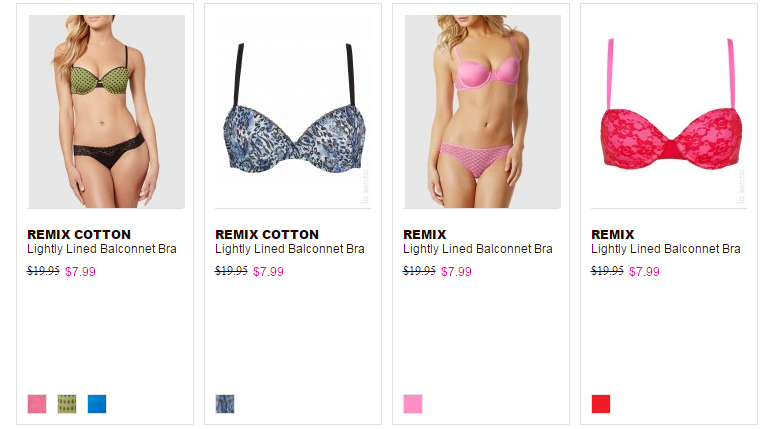Pick the solid blue color swatch
The height and width of the screenshot is (429, 762).
[x=97, y=404]
